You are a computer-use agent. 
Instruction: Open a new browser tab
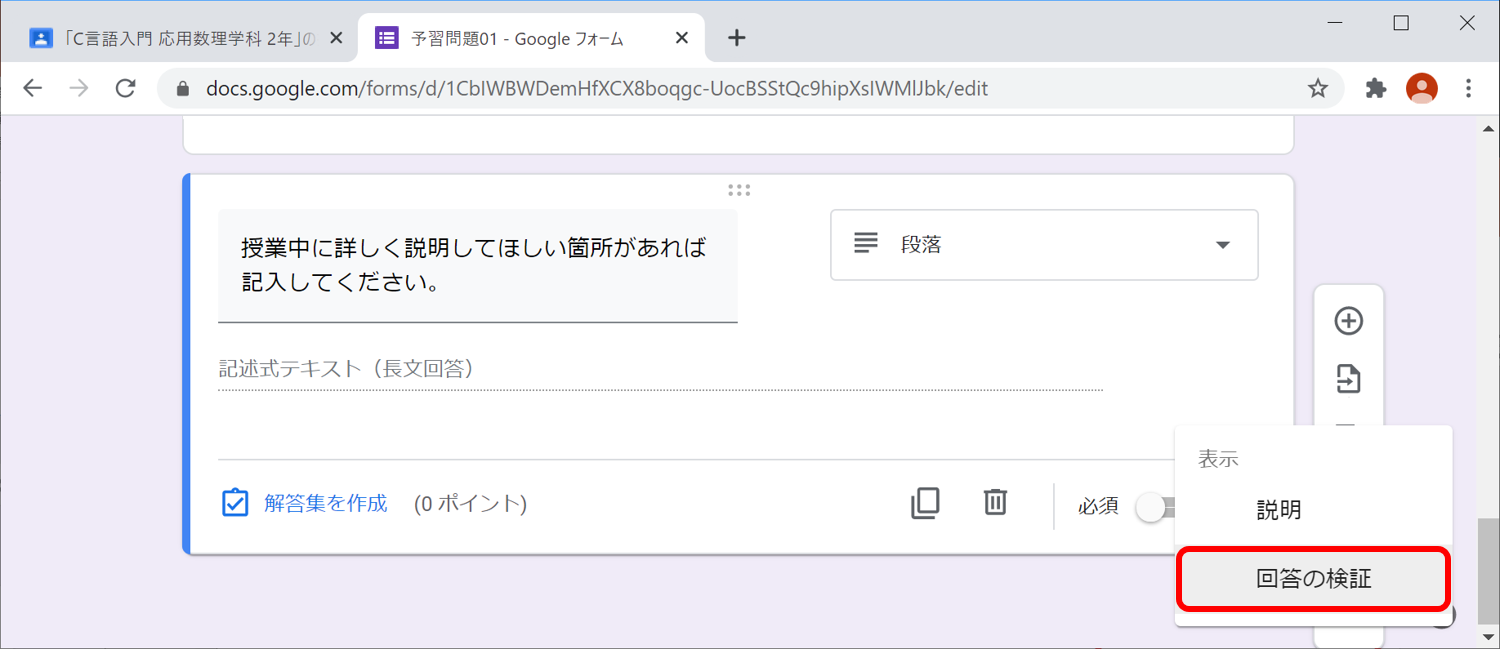(737, 38)
